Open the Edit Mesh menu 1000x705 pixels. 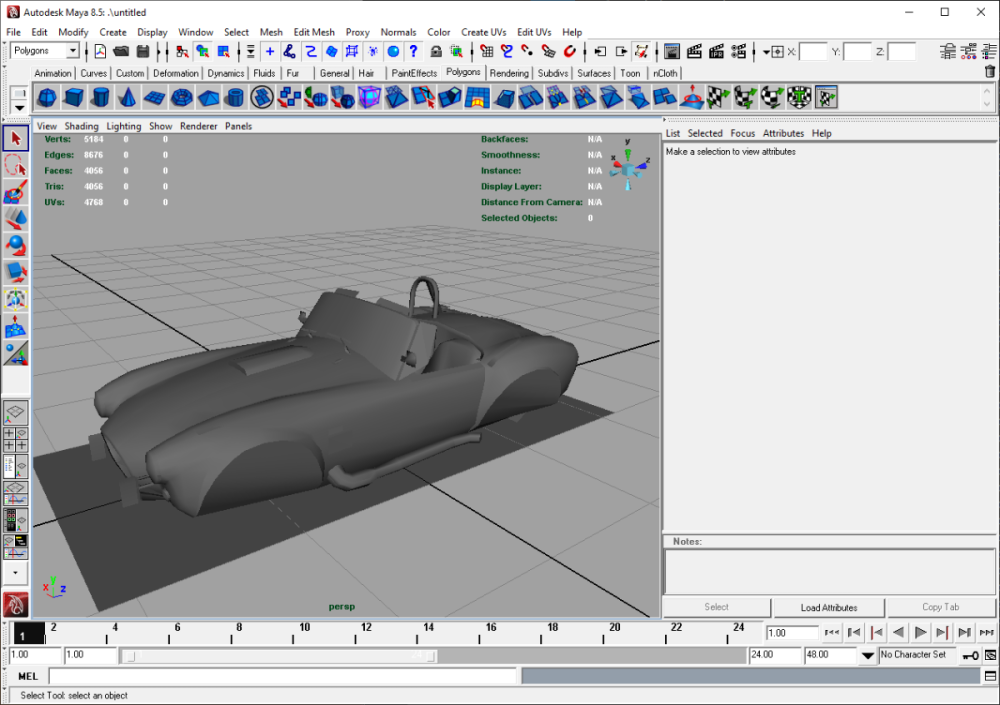point(314,32)
